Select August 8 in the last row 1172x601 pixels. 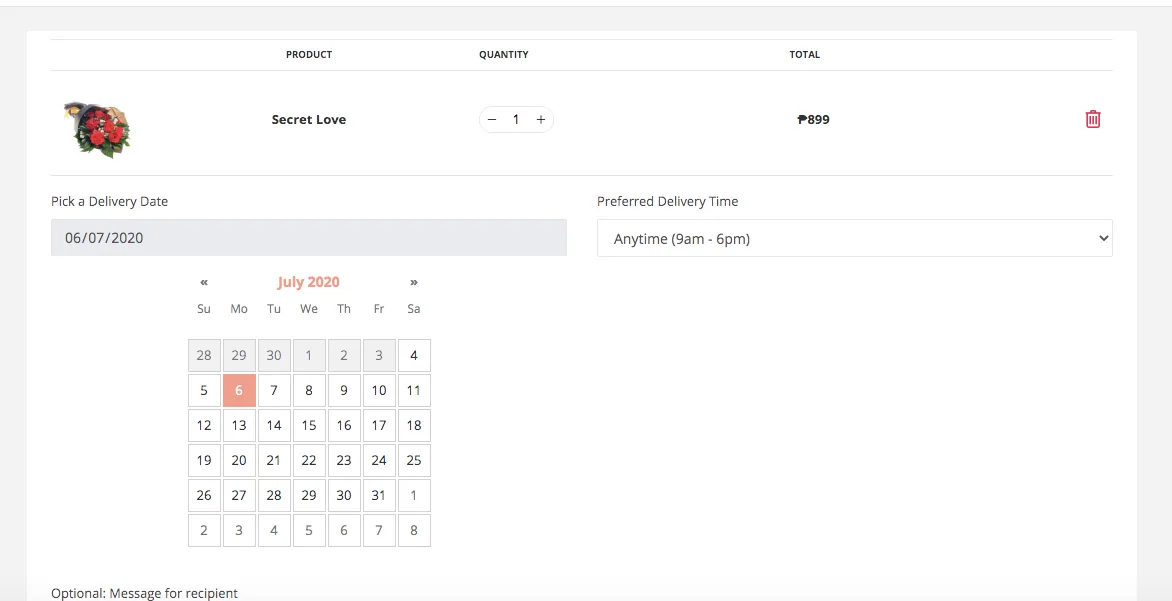point(414,530)
